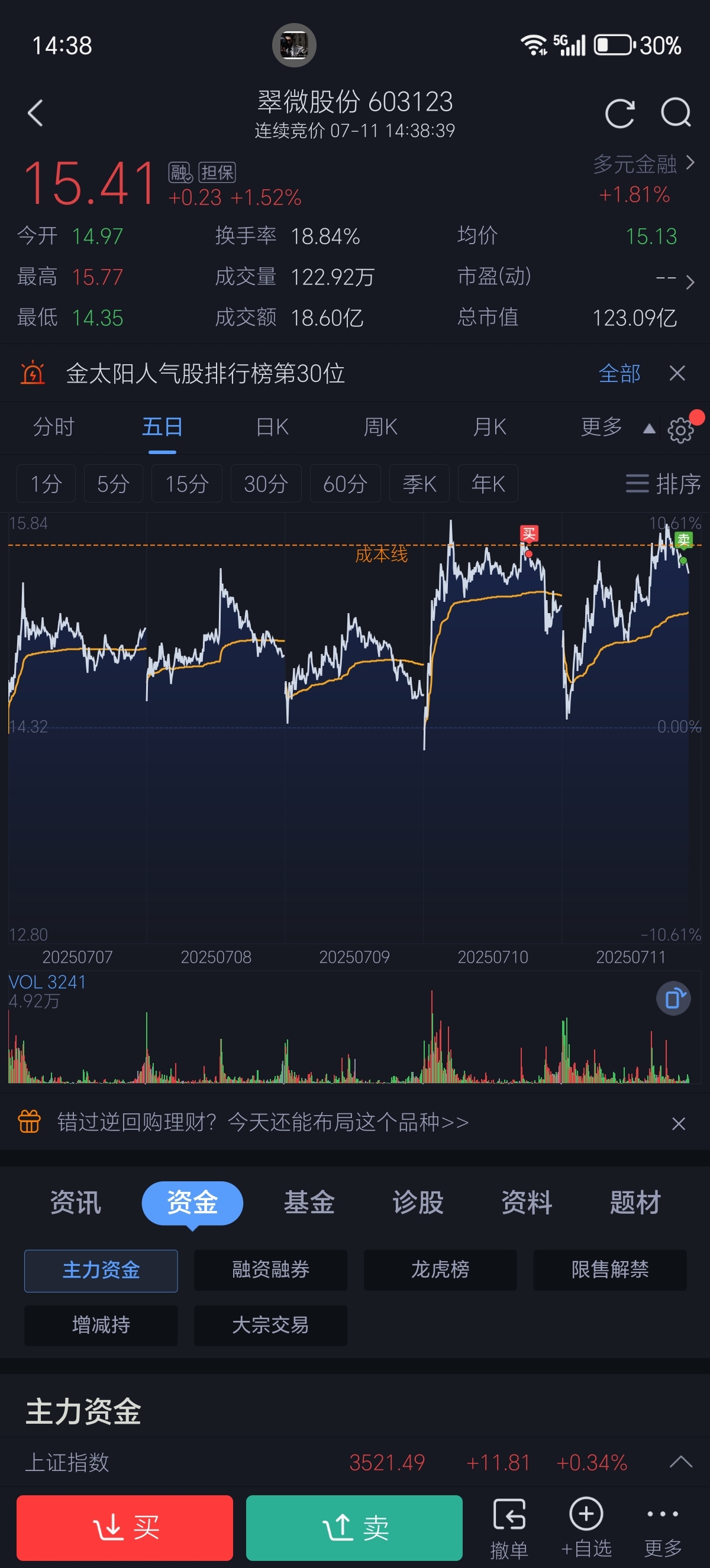Screen dimensions: 710x1568
Task: Tap the 担保 collateral badge
Action: pos(217,172)
